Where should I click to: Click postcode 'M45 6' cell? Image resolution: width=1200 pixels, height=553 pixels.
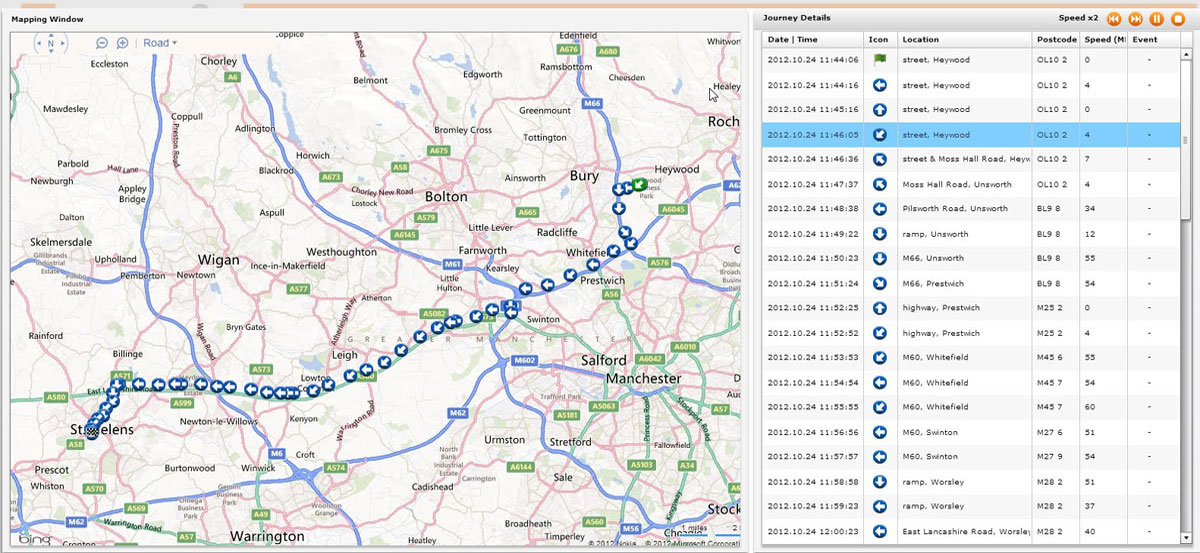tap(1056, 358)
